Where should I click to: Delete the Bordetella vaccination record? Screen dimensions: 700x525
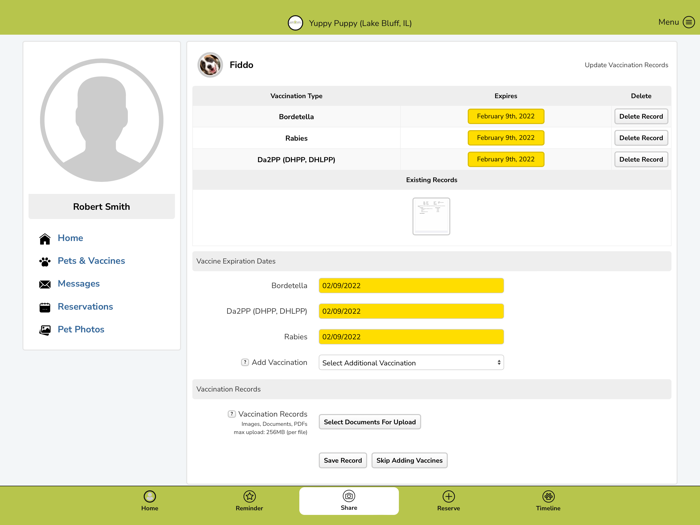pos(641,117)
